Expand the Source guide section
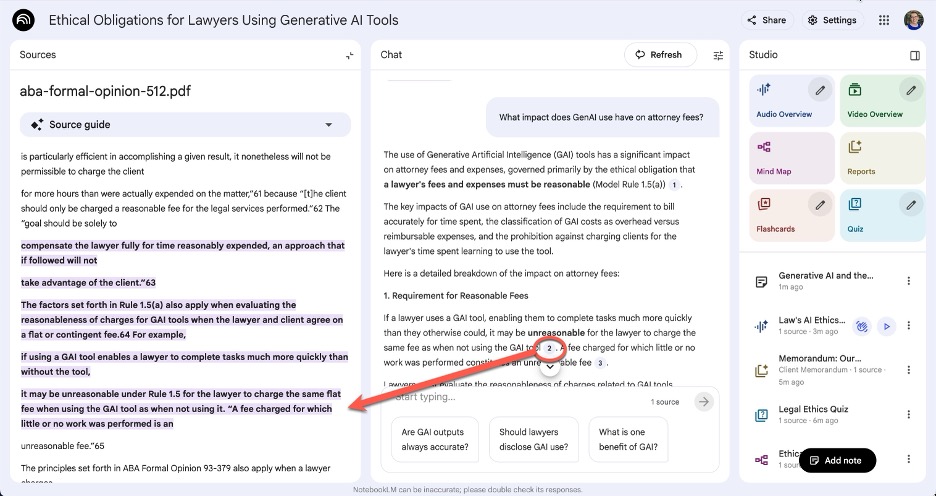936x496 pixels. (x=328, y=125)
